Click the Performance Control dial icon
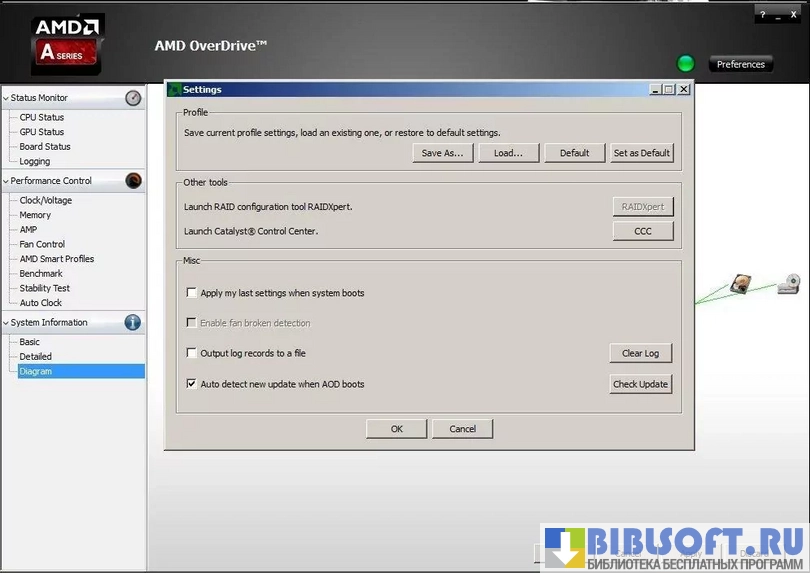Viewport: 810px width, 573px height. [x=133, y=181]
